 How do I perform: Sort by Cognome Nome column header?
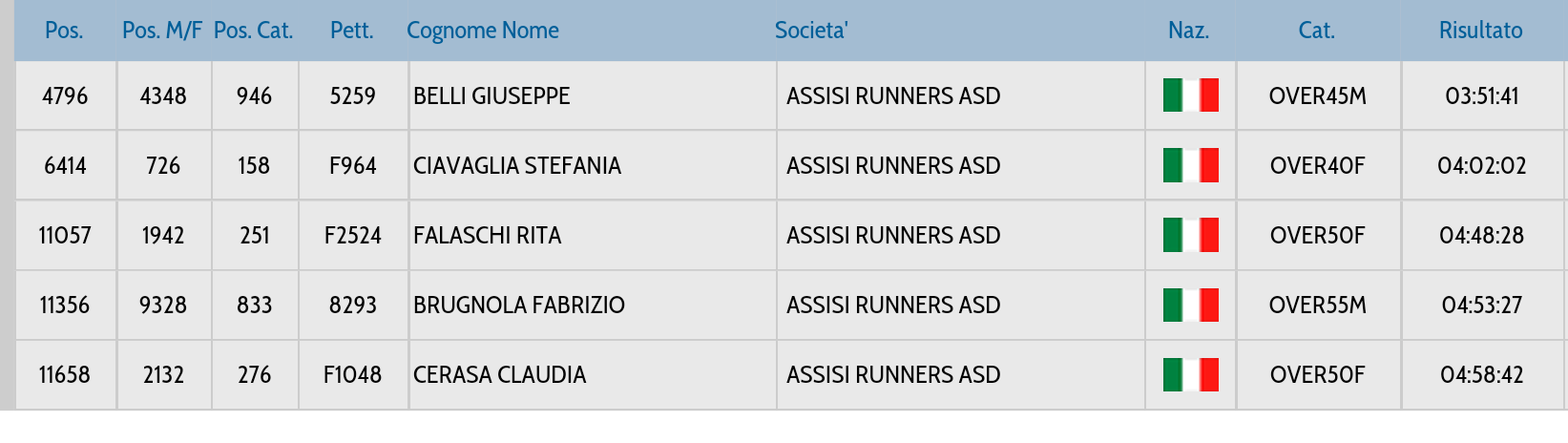[483, 31]
